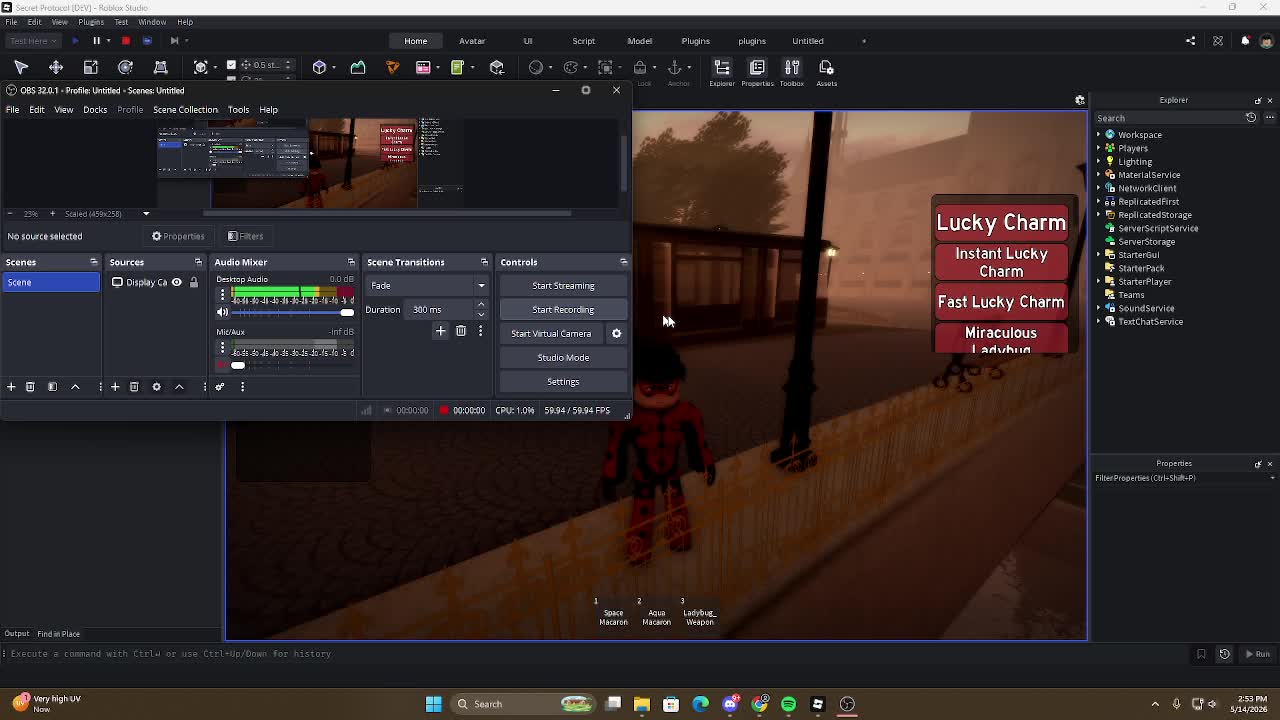Enable Studio Mode in OBS

563,358
